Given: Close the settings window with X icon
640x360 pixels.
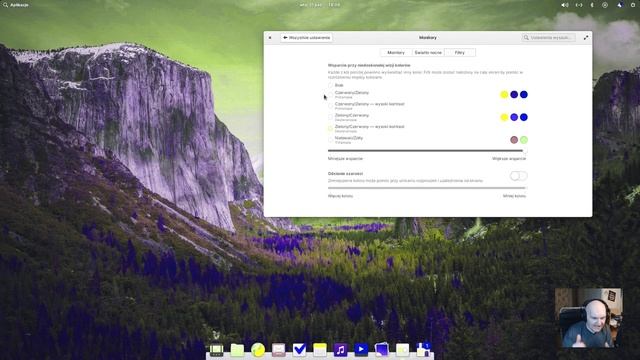Looking at the screenshot, I should click(270, 38).
